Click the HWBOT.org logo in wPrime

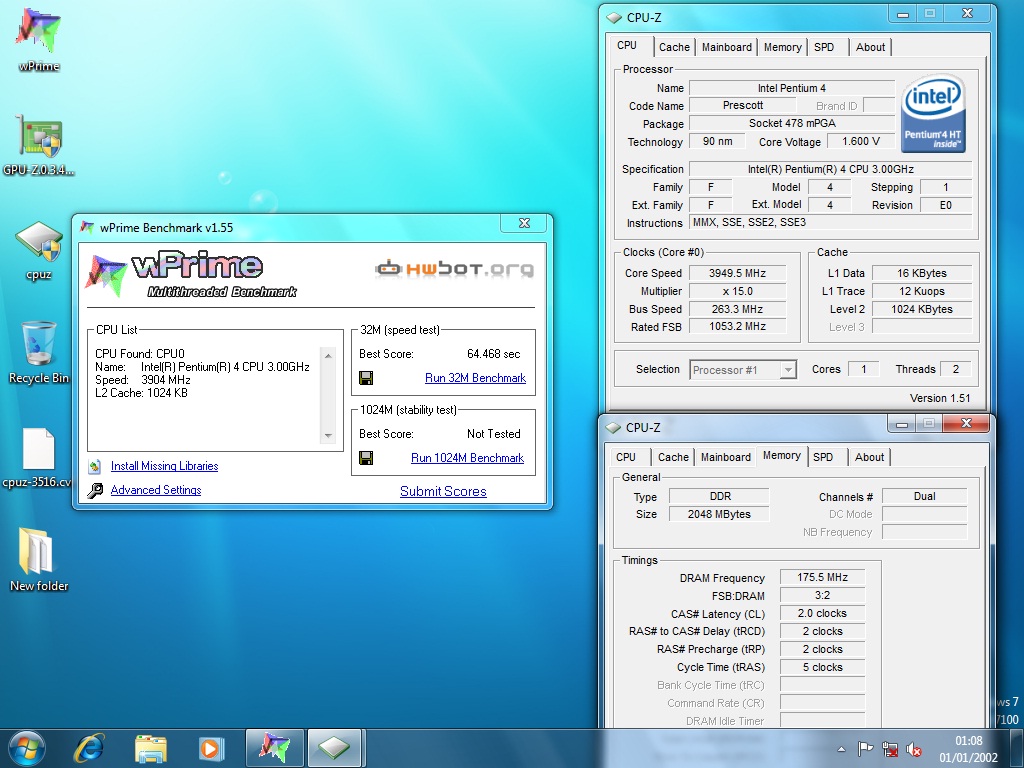pos(455,268)
